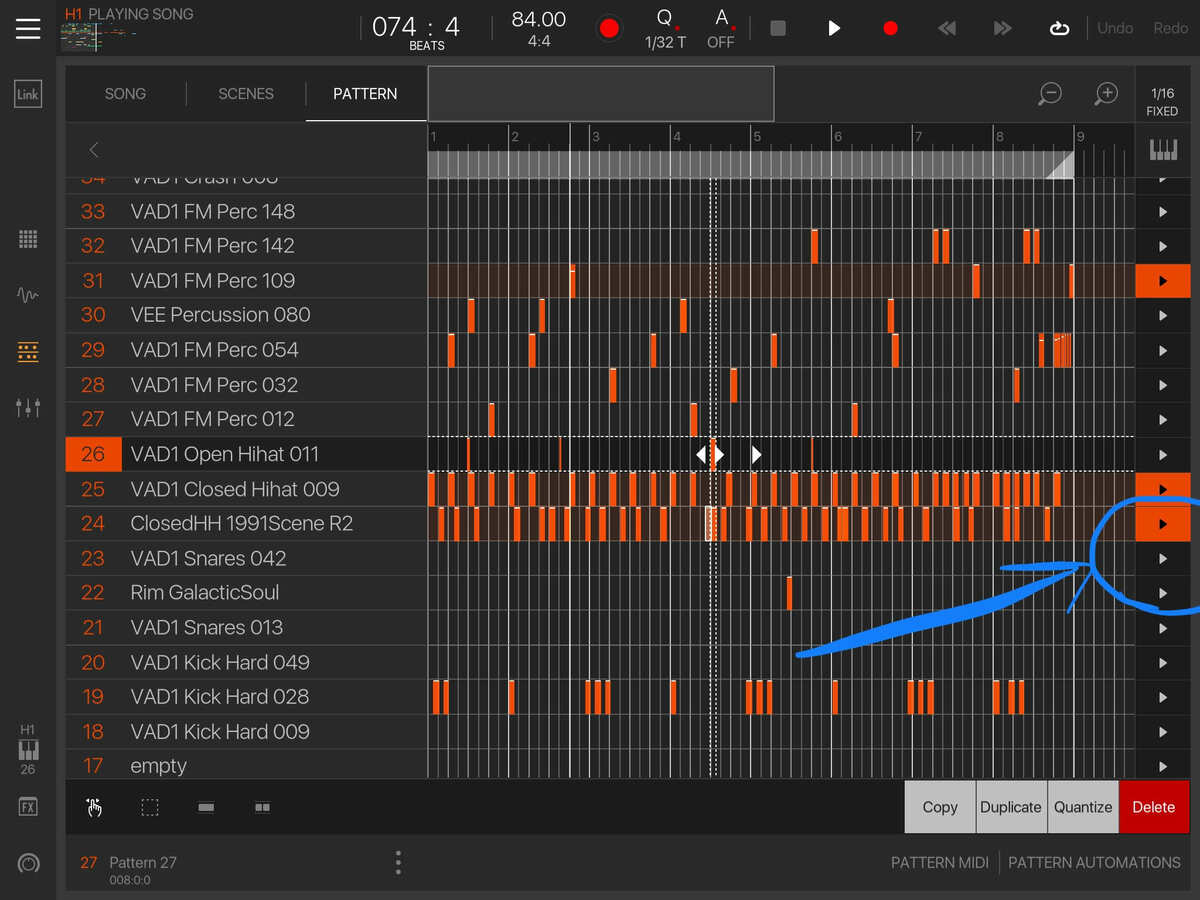Open the pad grid view

28,239
